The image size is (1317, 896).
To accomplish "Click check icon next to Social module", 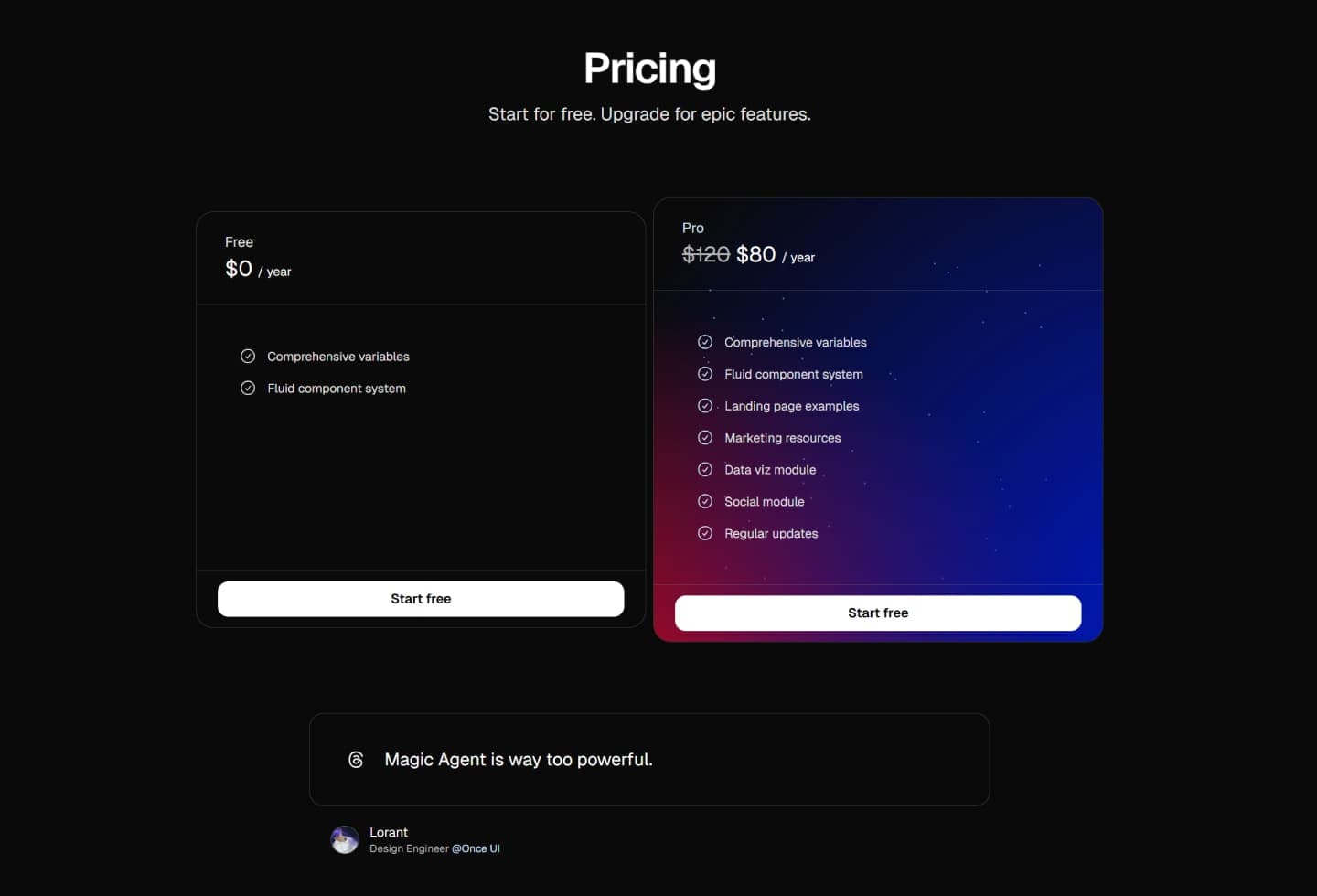I will click(705, 502).
